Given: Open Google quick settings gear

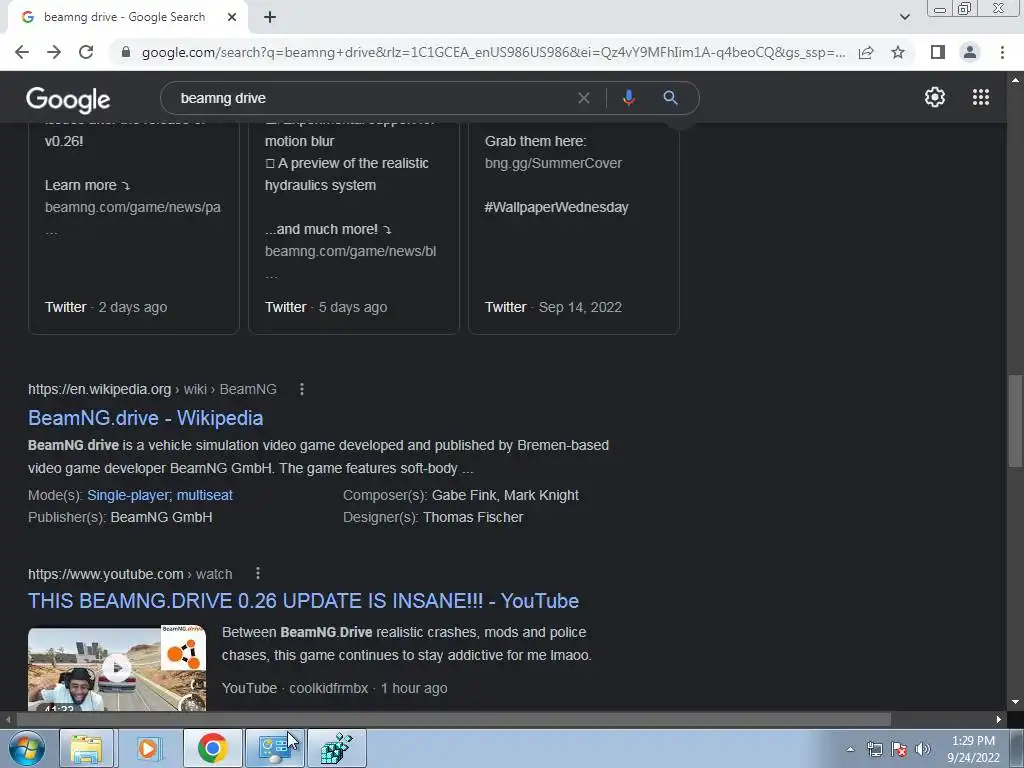Looking at the screenshot, I should pos(935,97).
